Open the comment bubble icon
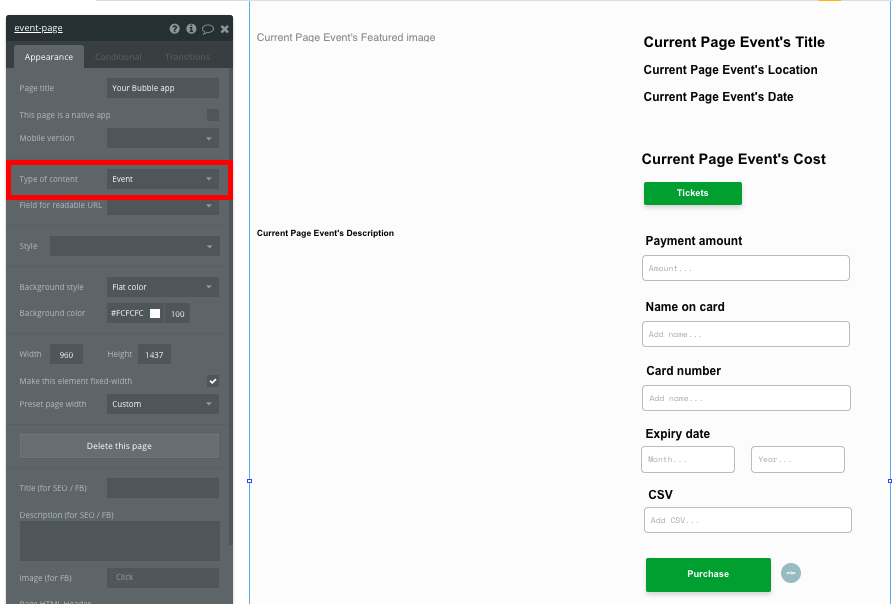Image resolution: width=893 pixels, height=604 pixels. [x=208, y=29]
